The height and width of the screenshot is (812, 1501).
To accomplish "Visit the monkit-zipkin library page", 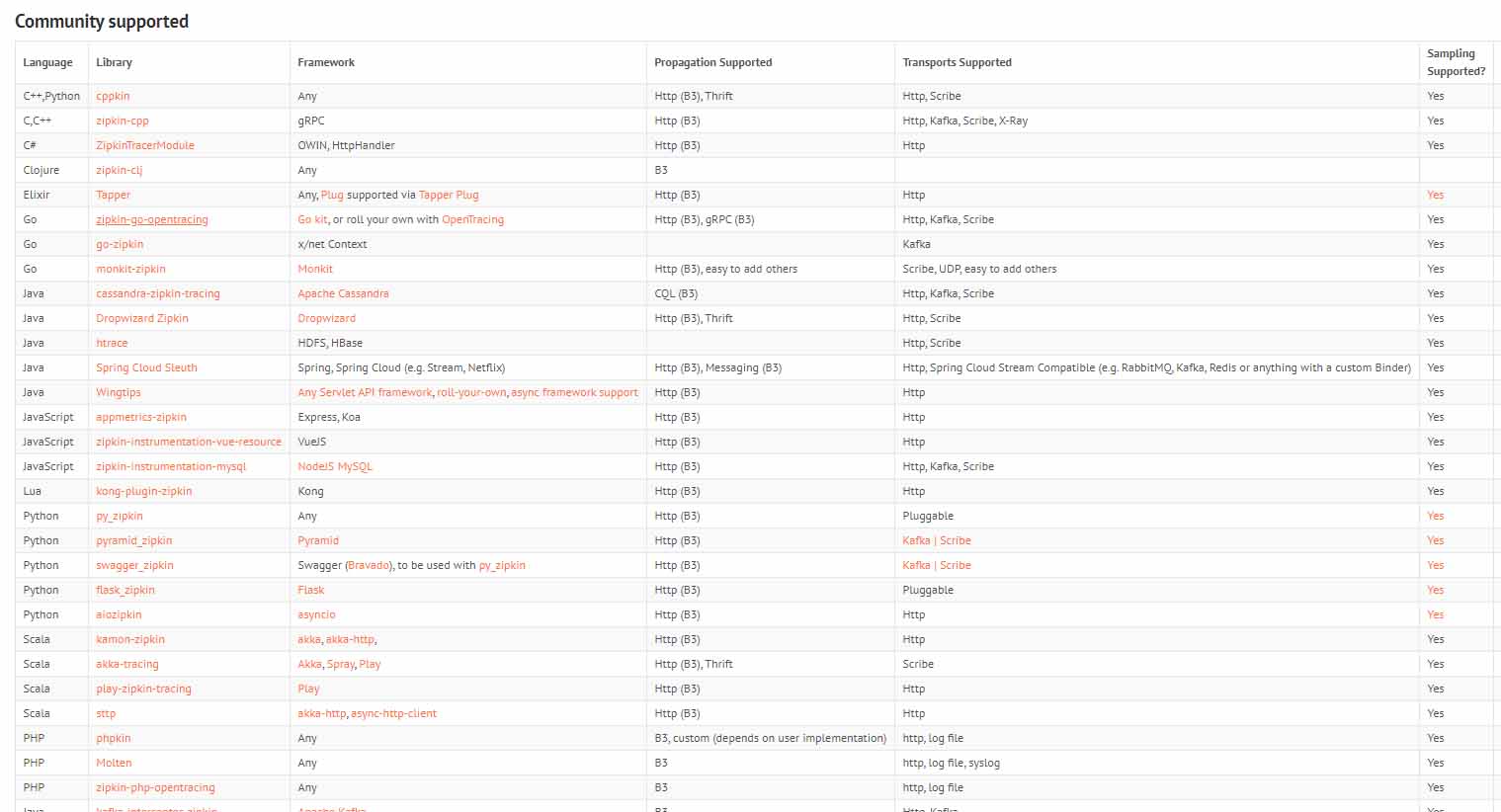I will pos(130,269).
